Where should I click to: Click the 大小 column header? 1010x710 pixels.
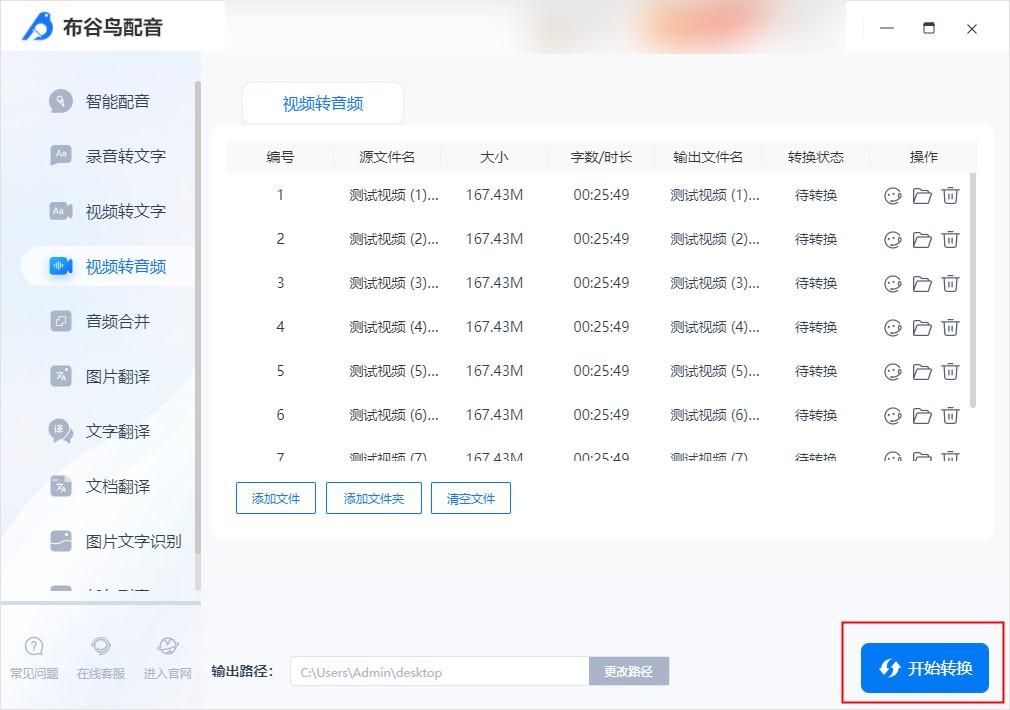click(494, 157)
